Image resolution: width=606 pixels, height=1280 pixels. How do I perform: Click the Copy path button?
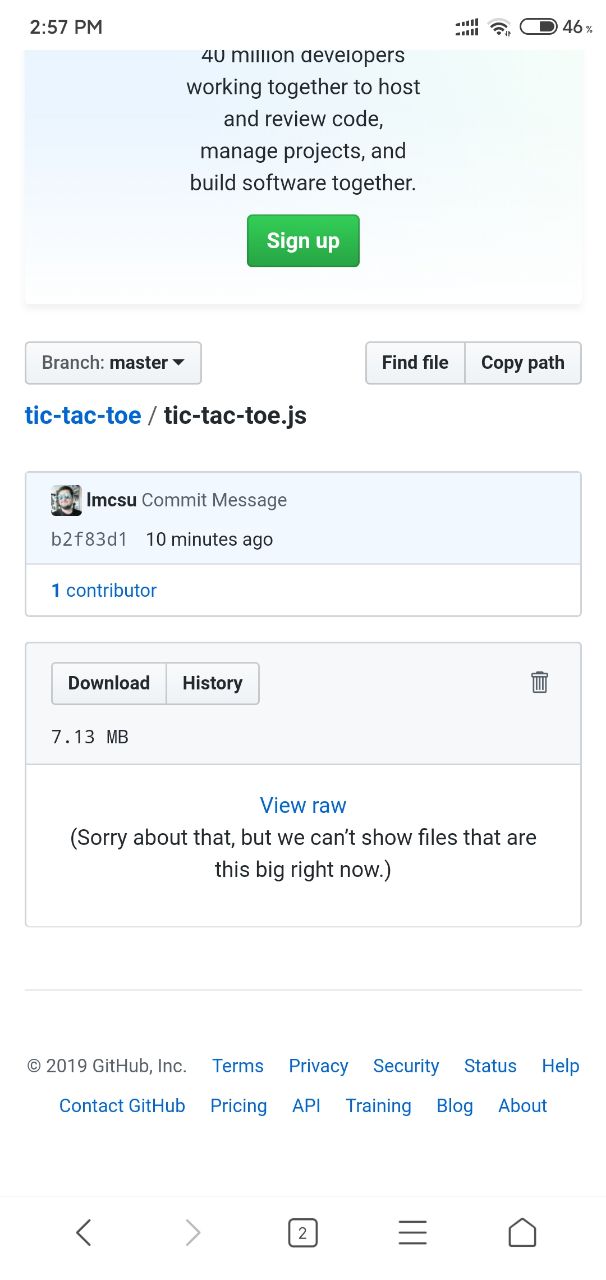pos(523,363)
